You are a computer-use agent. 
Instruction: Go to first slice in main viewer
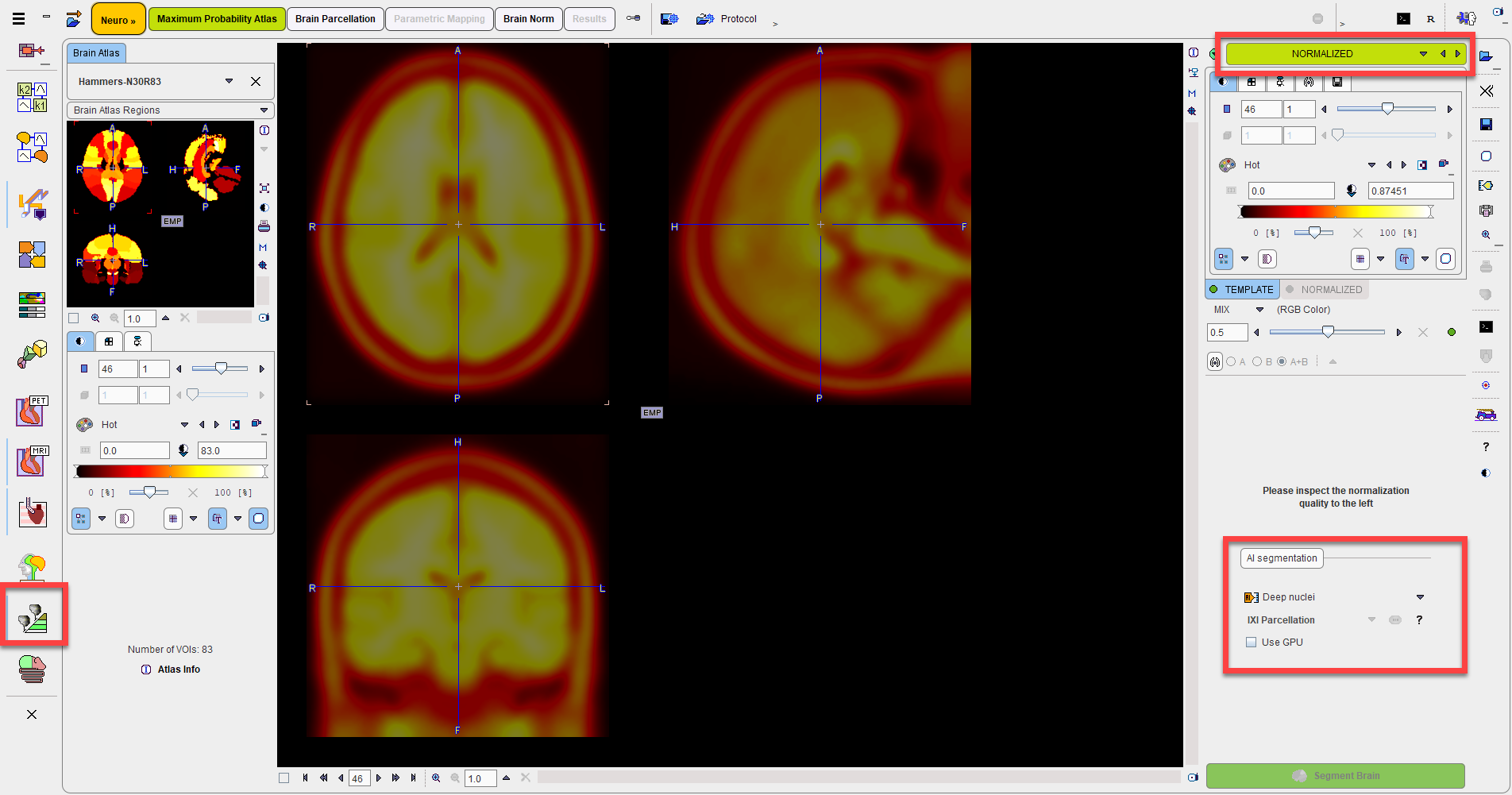[x=305, y=778]
